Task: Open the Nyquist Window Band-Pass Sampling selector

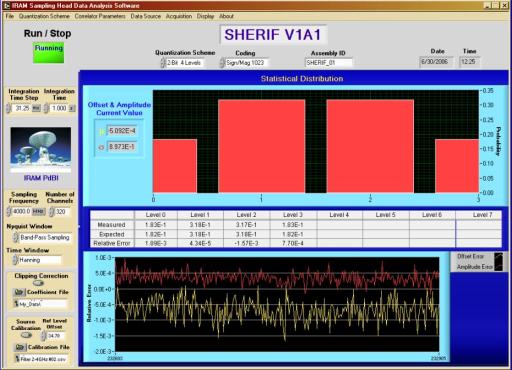Action: pos(42,237)
